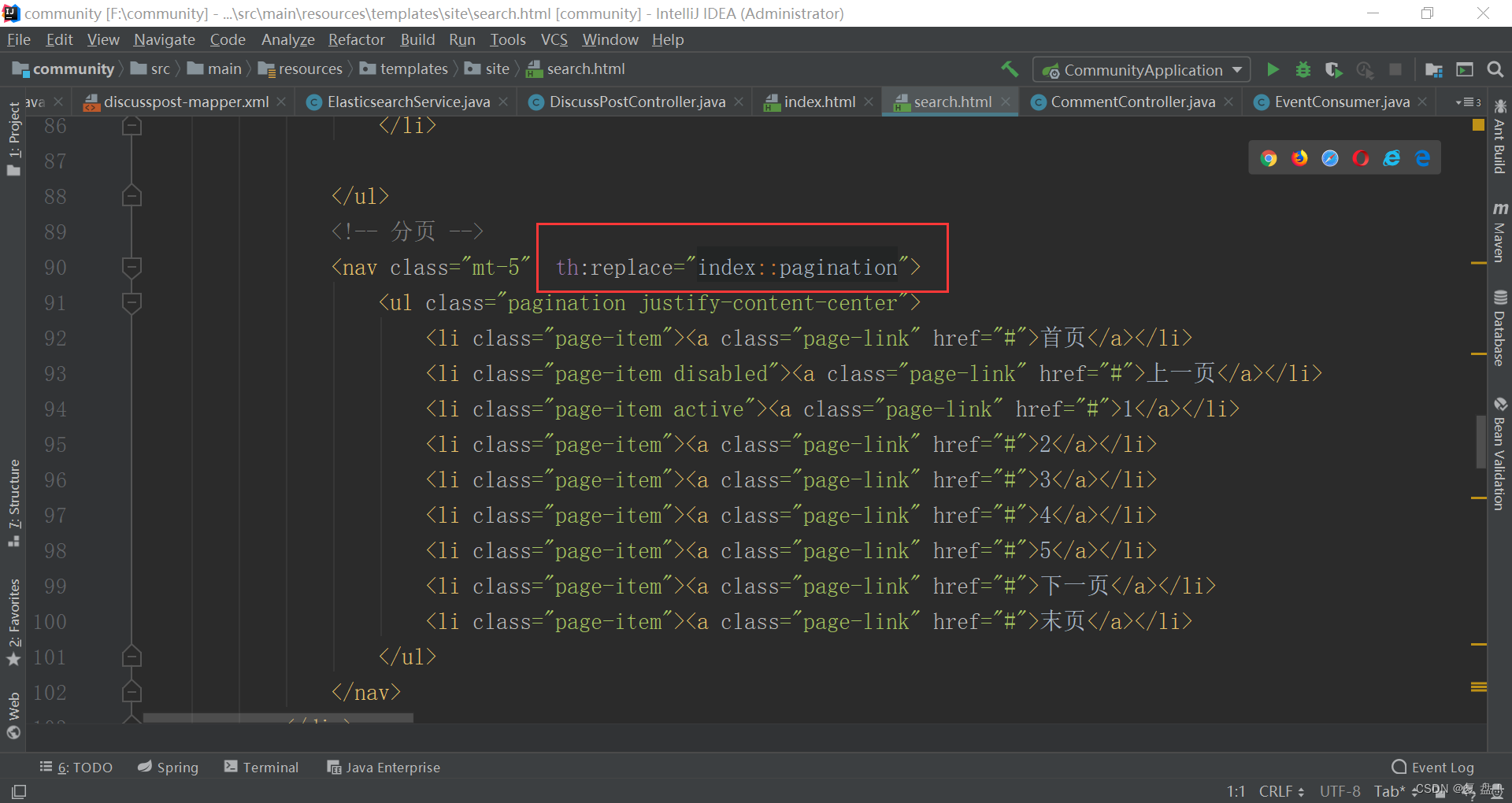Screen dimensions: 1512x803
Task: Collapse fold marker at line 102
Action: (132, 692)
